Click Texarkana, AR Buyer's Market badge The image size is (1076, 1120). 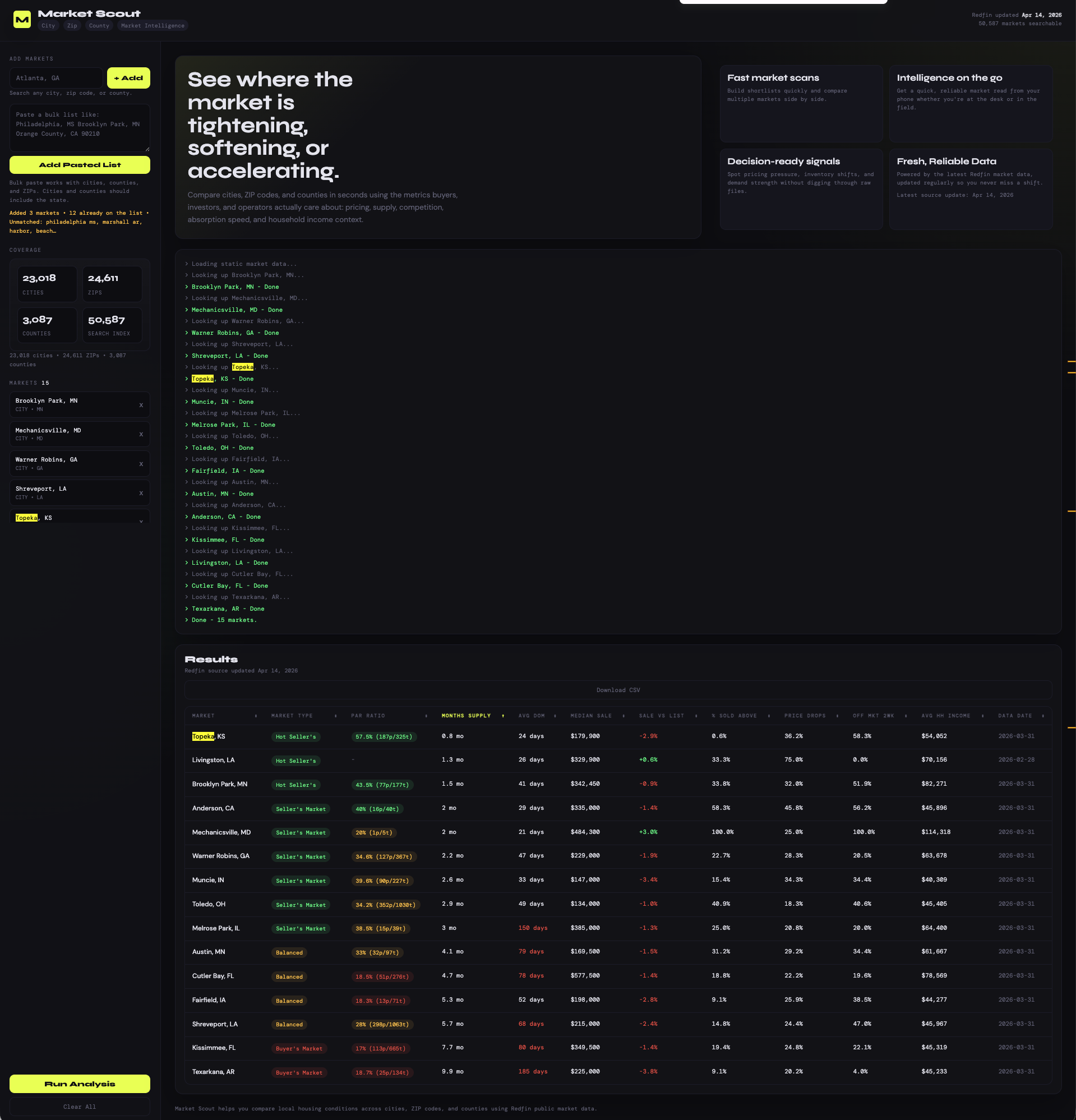pos(299,1072)
